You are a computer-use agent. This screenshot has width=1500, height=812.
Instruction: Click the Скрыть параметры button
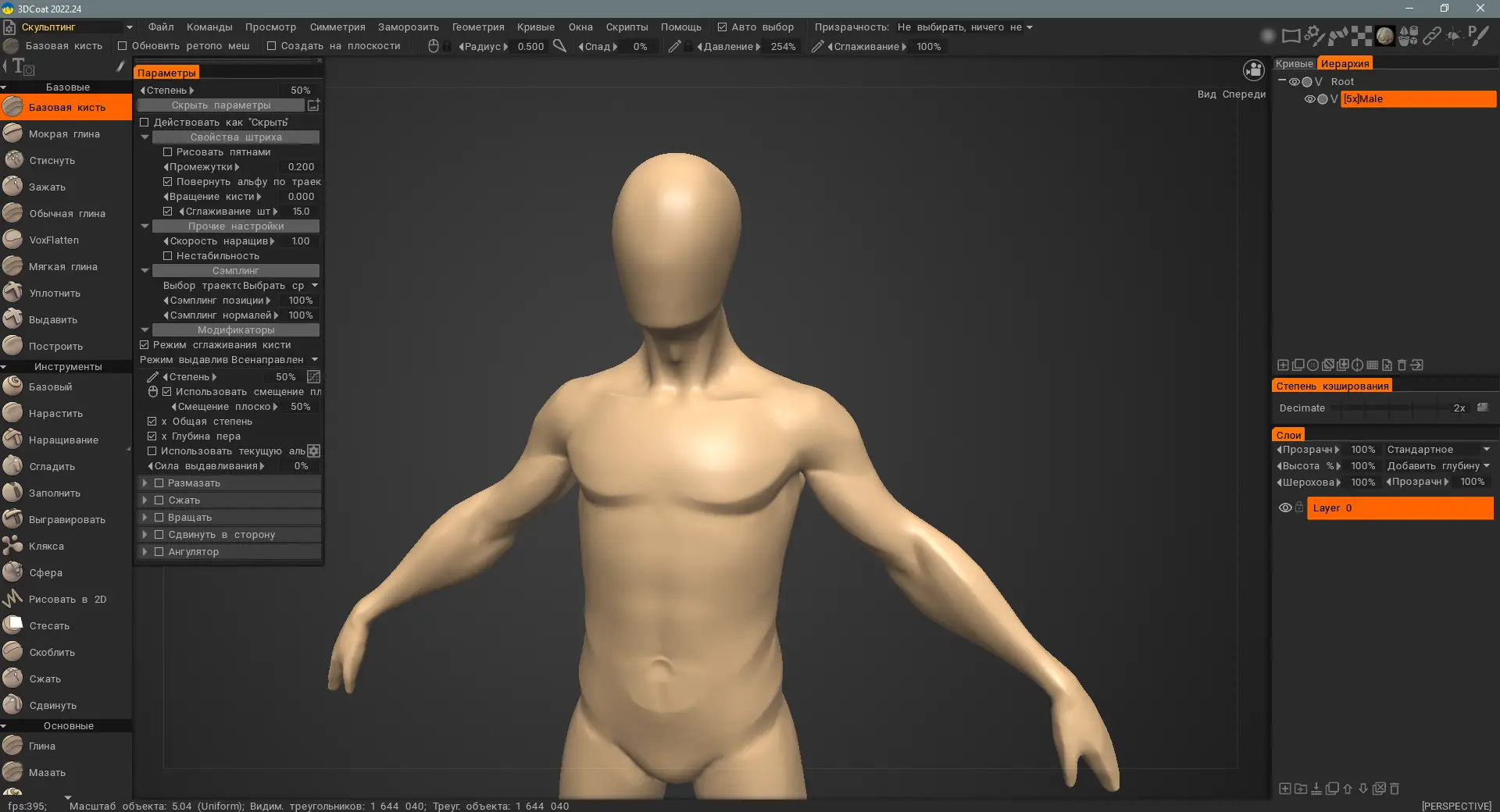coord(221,105)
